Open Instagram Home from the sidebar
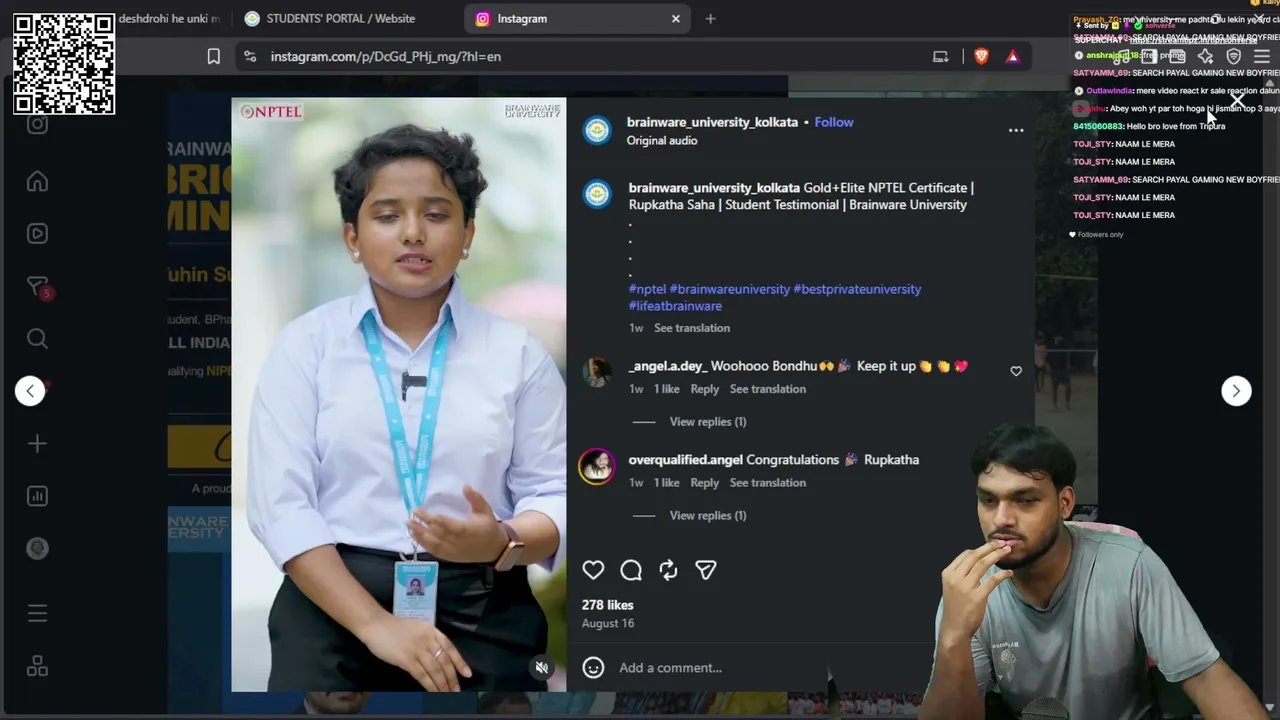Screen dimensions: 1280x720 37,181
